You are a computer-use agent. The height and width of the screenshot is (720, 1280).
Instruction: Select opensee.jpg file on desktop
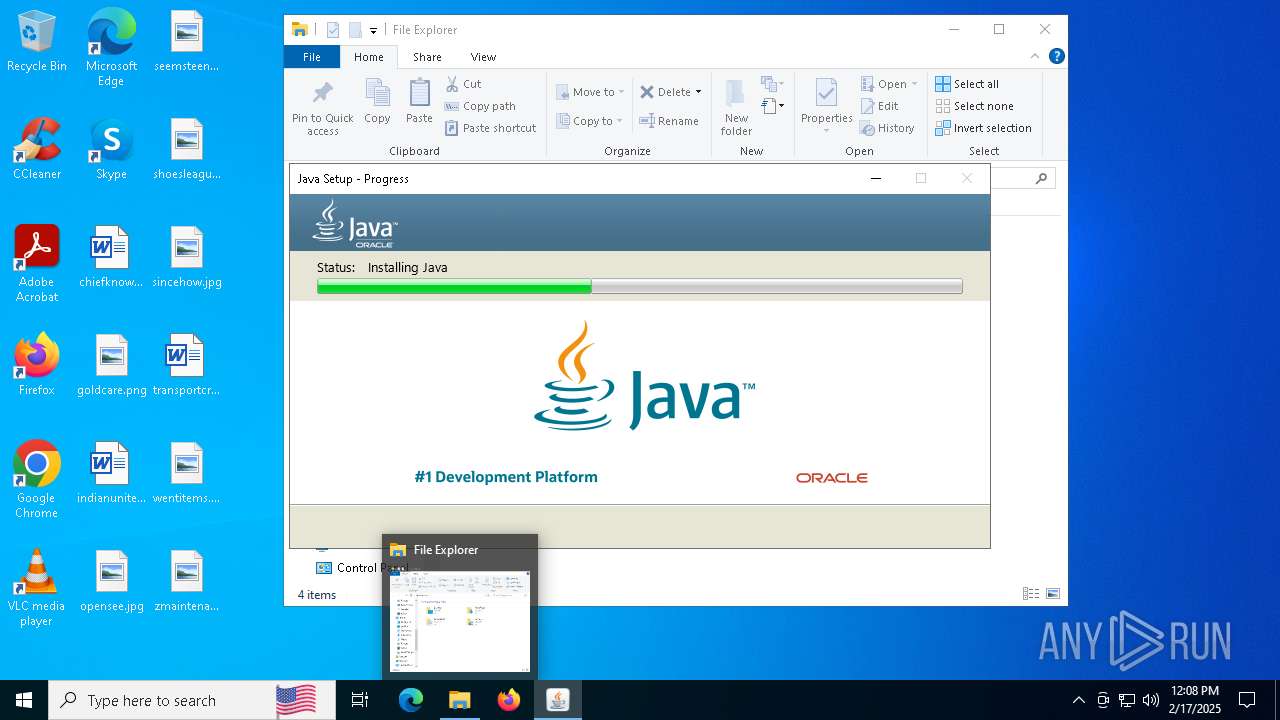[111, 581]
